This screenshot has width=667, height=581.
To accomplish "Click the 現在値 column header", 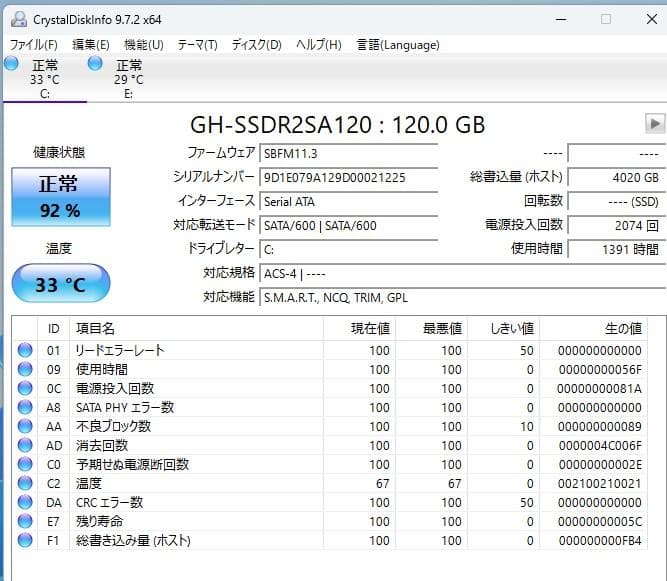I will [x=359, y=328].
